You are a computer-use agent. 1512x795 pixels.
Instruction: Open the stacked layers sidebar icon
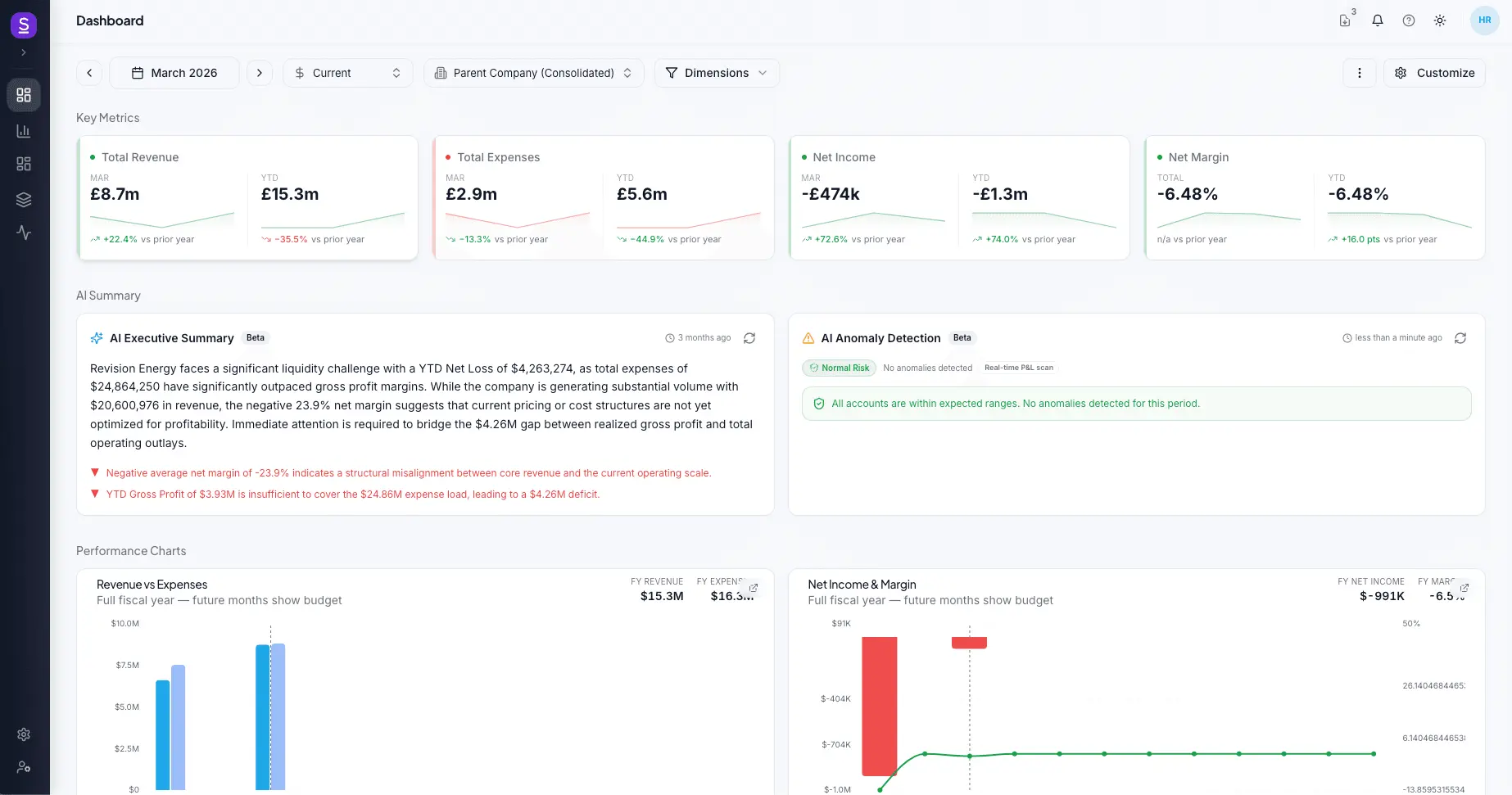tap(24, 200)
